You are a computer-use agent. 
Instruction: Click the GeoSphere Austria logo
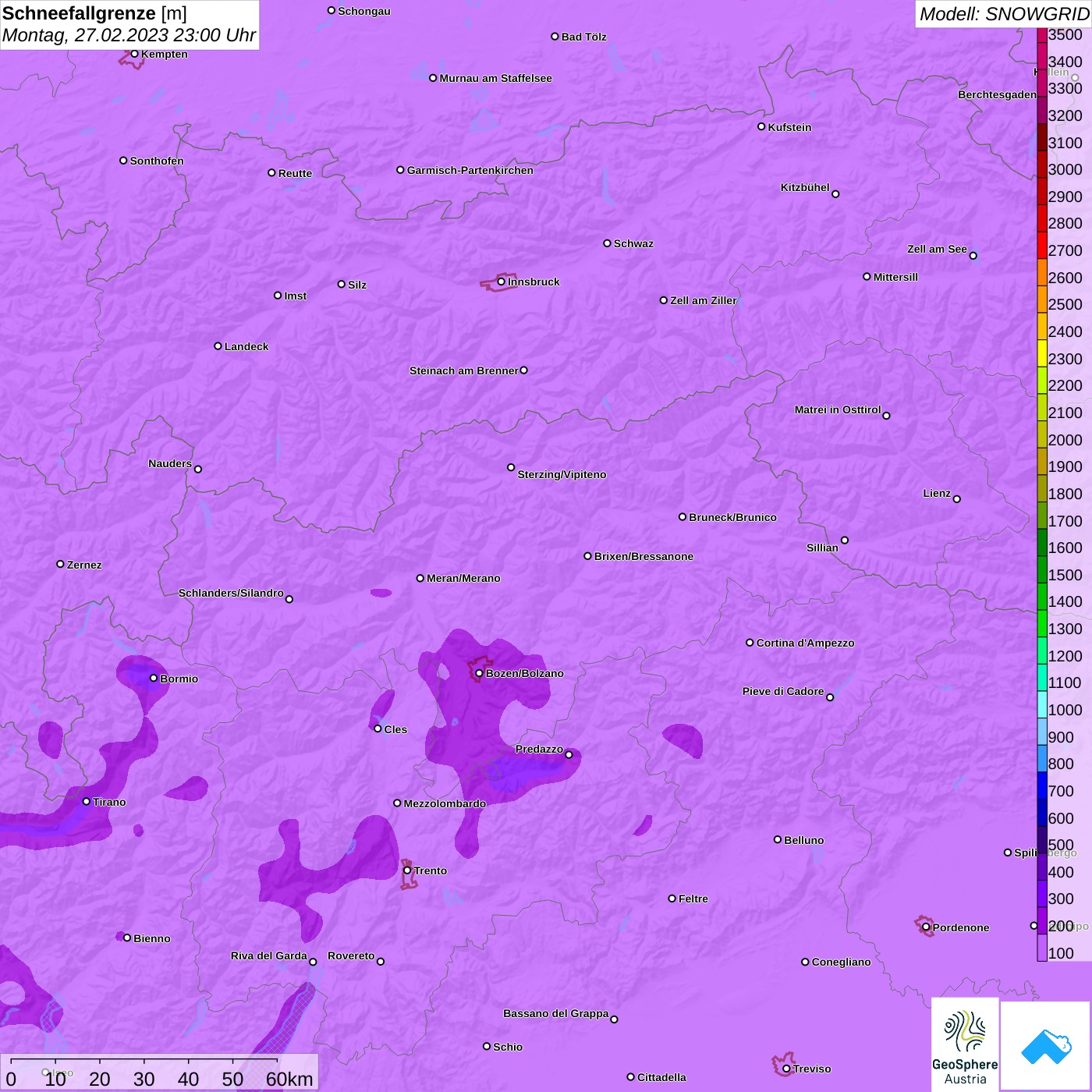click(x=965, y=1045)
